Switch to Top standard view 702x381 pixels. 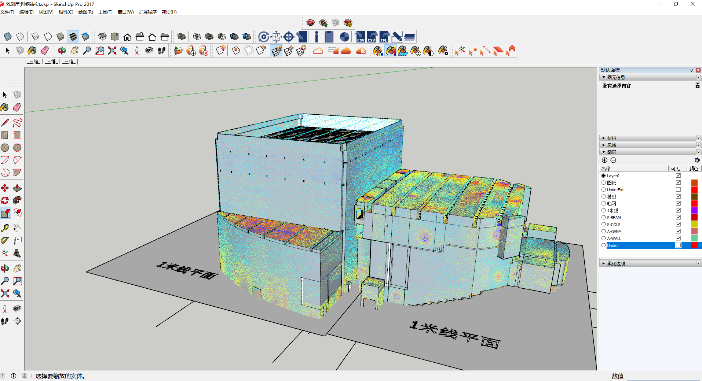(x=115, y=36)
